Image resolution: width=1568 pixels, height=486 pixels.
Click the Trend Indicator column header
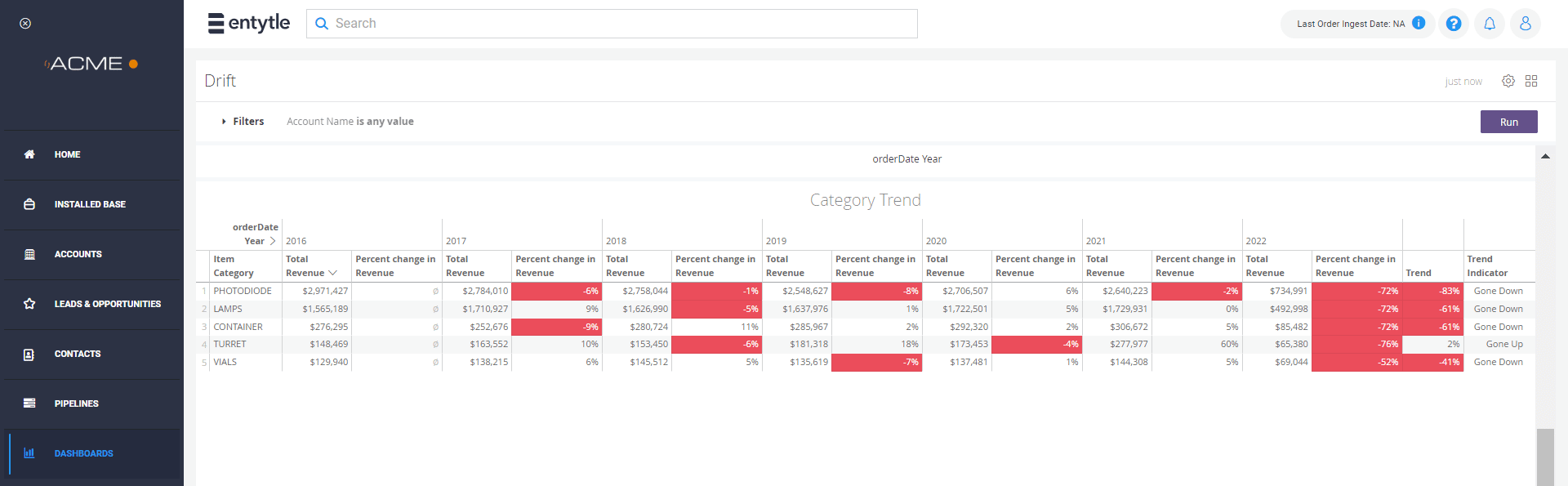(x=1487, y=266)
